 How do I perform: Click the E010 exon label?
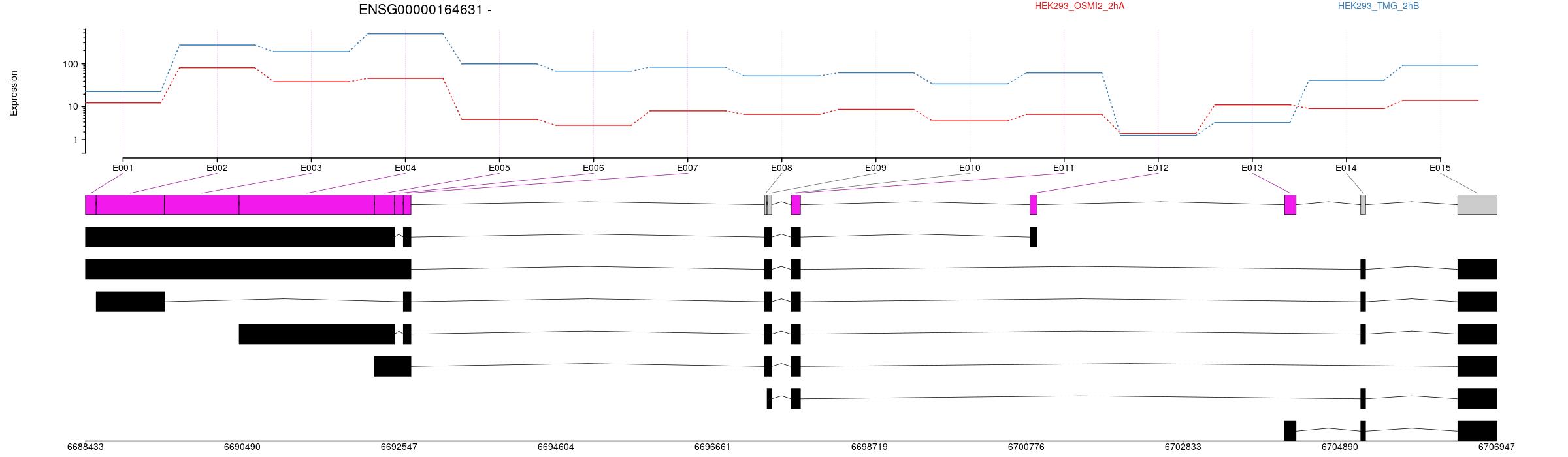click(970, 168)
